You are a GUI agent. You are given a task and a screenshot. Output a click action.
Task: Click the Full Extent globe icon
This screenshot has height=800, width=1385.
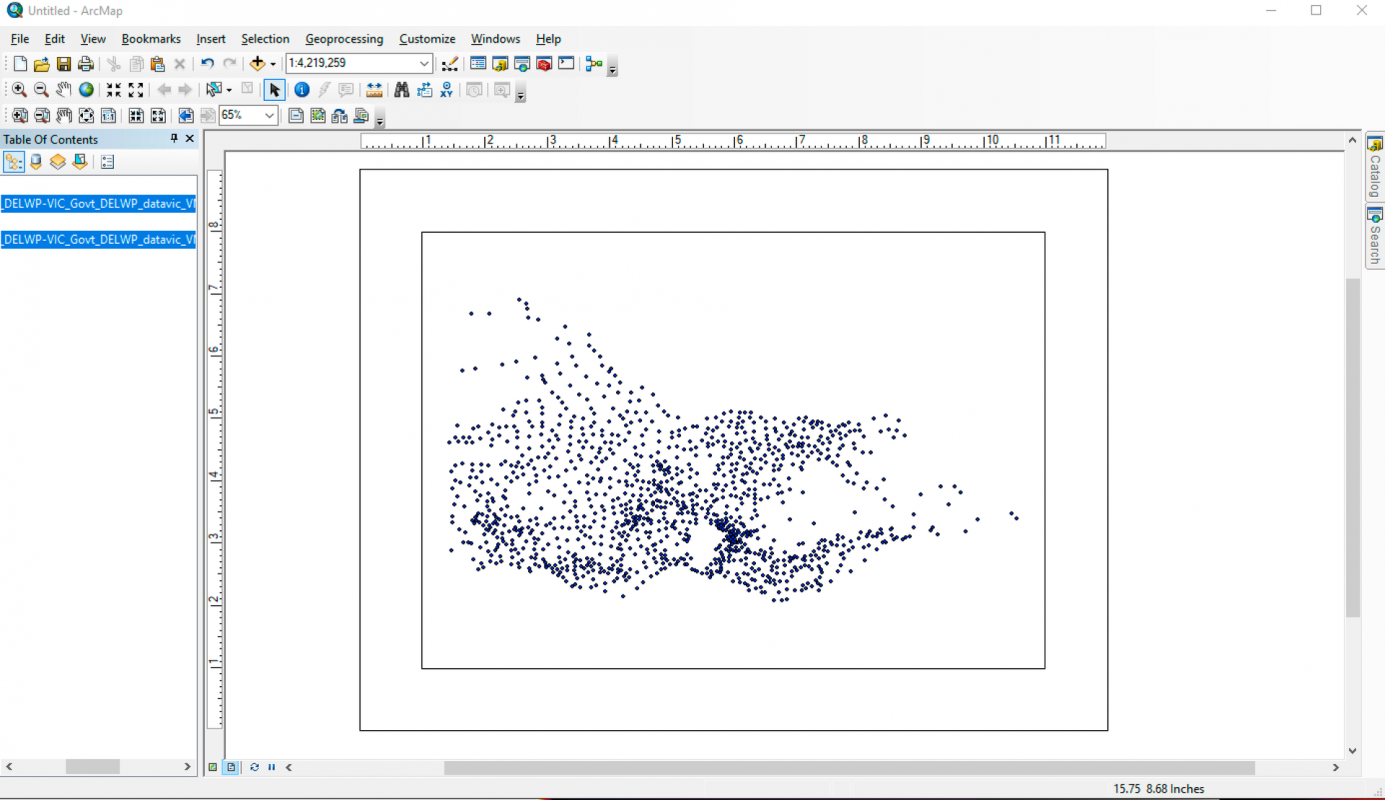(86, 89)
